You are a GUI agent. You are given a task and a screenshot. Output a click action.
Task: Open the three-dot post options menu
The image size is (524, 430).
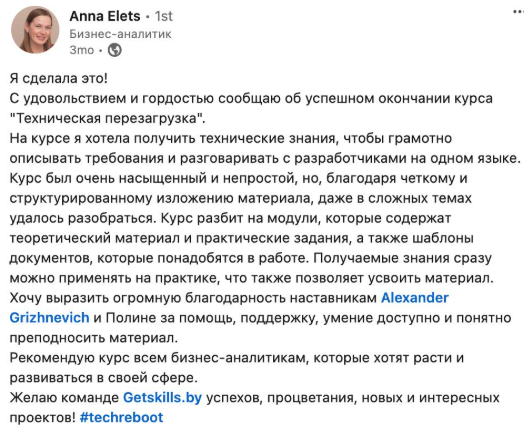pyautogui.click(x=518, y=12)
